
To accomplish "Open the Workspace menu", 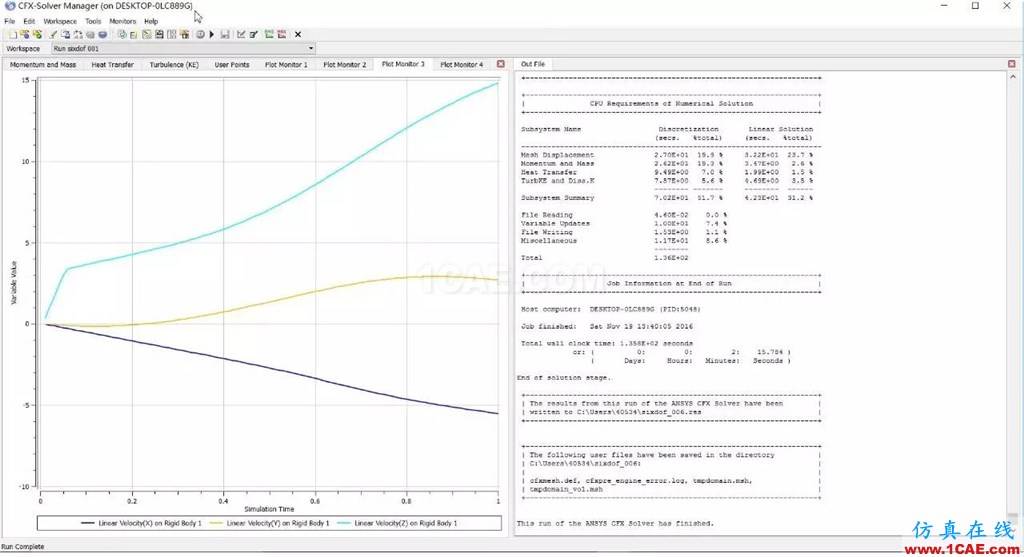I will coord(60,21).
